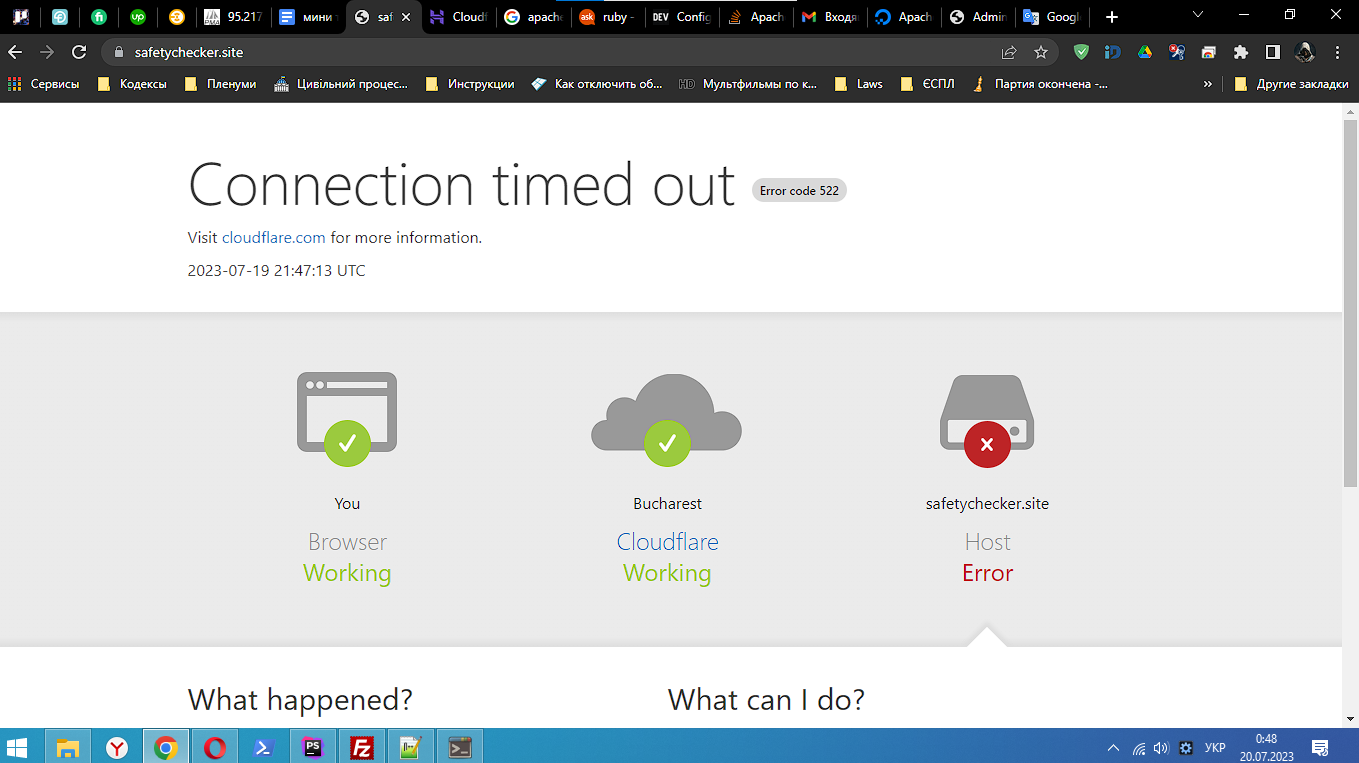Switch to the ruby Ask Ubuntu tab
The image size is (1359, 763).
coord(608,17)
